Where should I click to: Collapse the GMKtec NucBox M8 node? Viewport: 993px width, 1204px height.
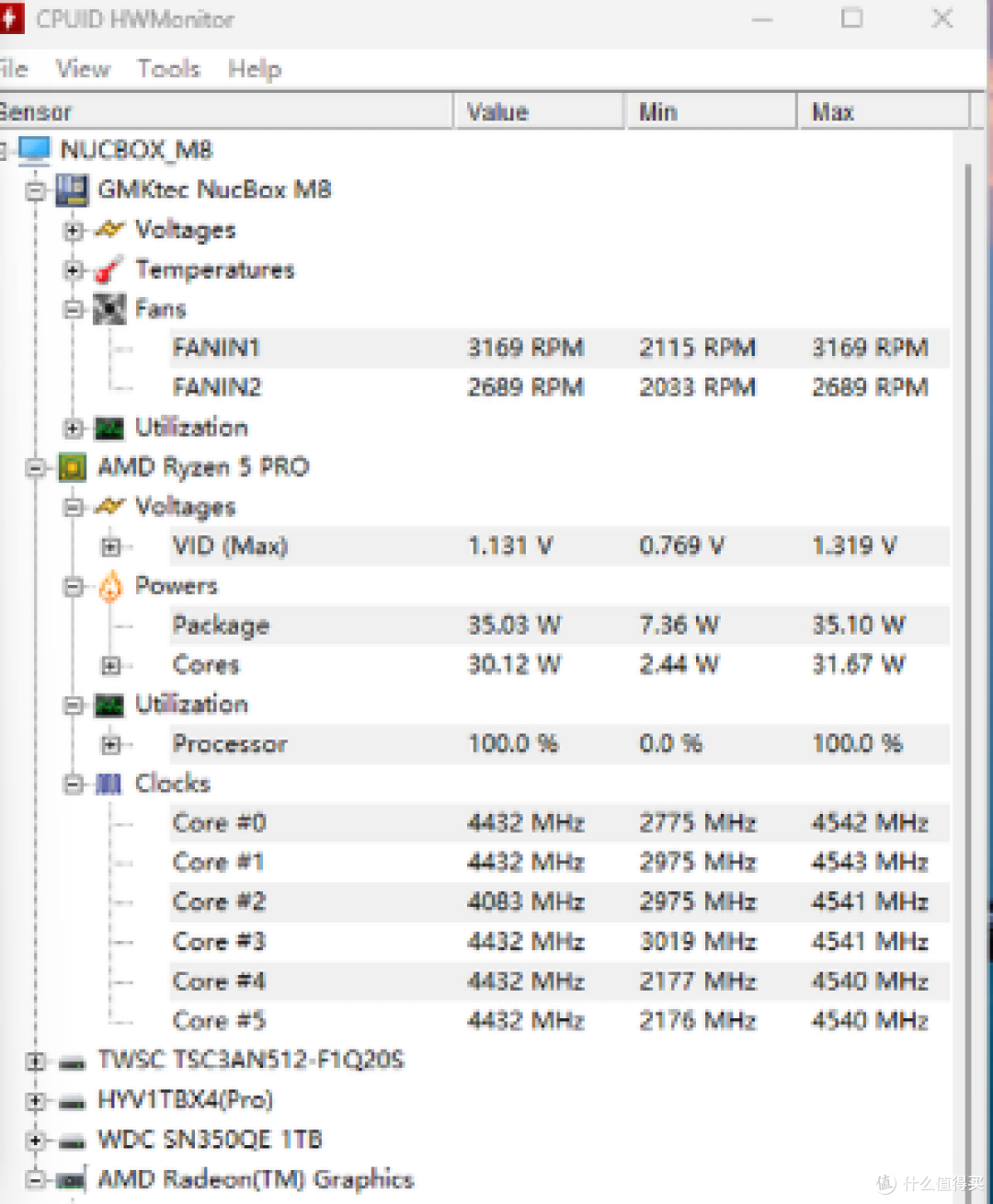click(x=36, y=190)
